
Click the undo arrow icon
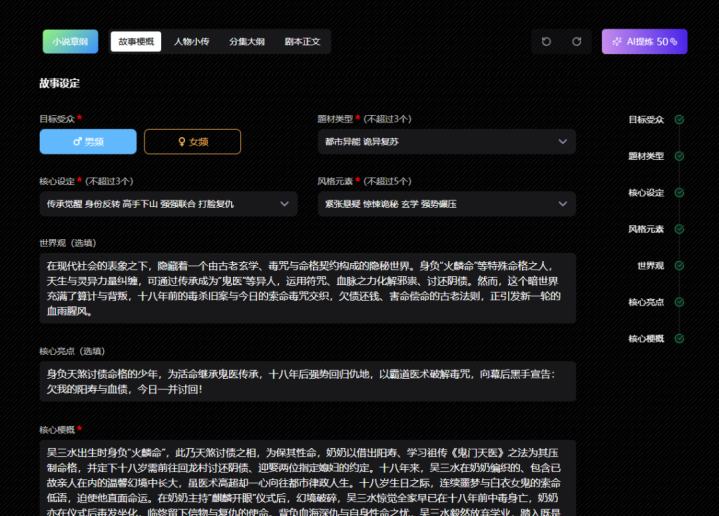pos(546,42)
